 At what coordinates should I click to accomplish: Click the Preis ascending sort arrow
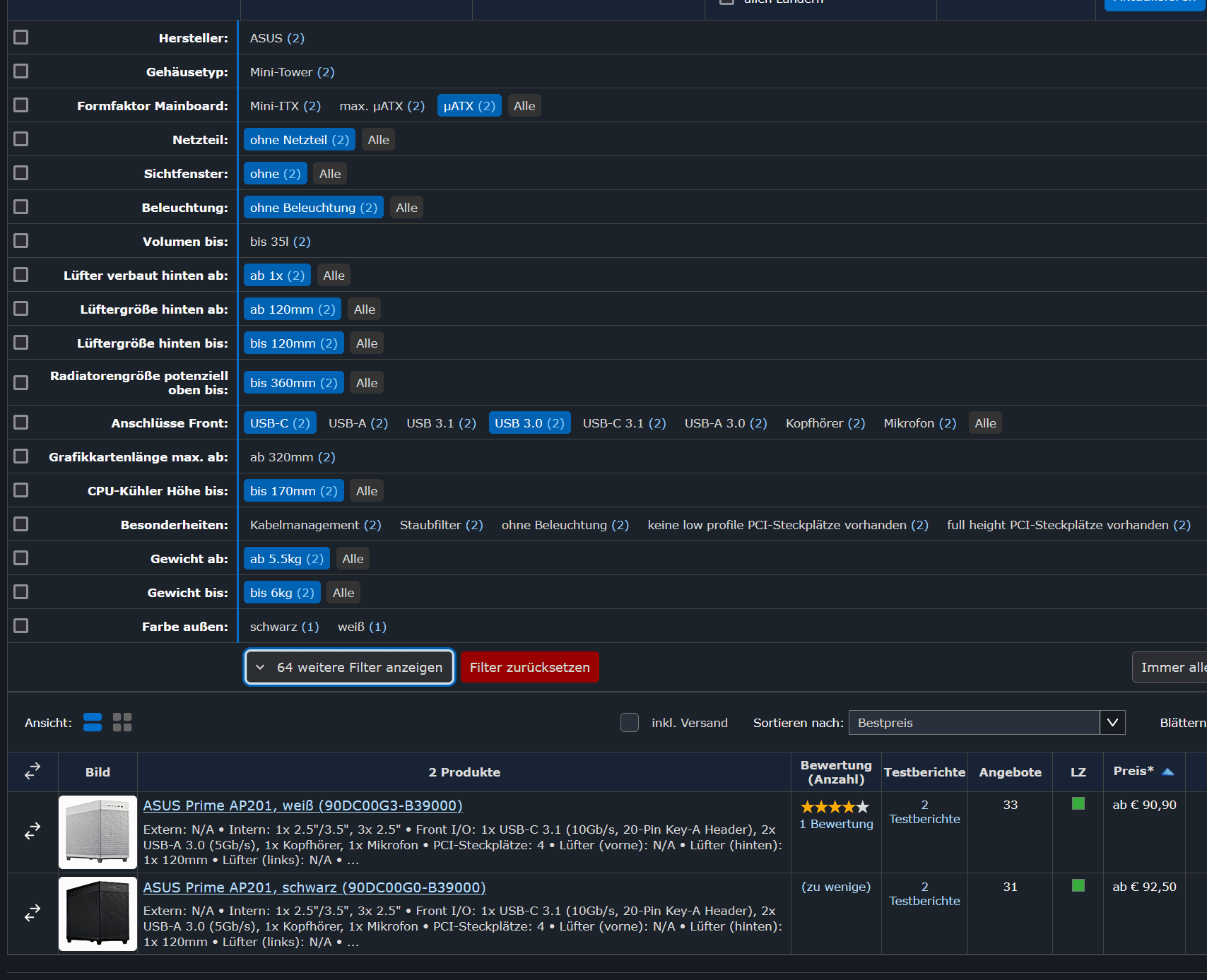click(1168, 772)
